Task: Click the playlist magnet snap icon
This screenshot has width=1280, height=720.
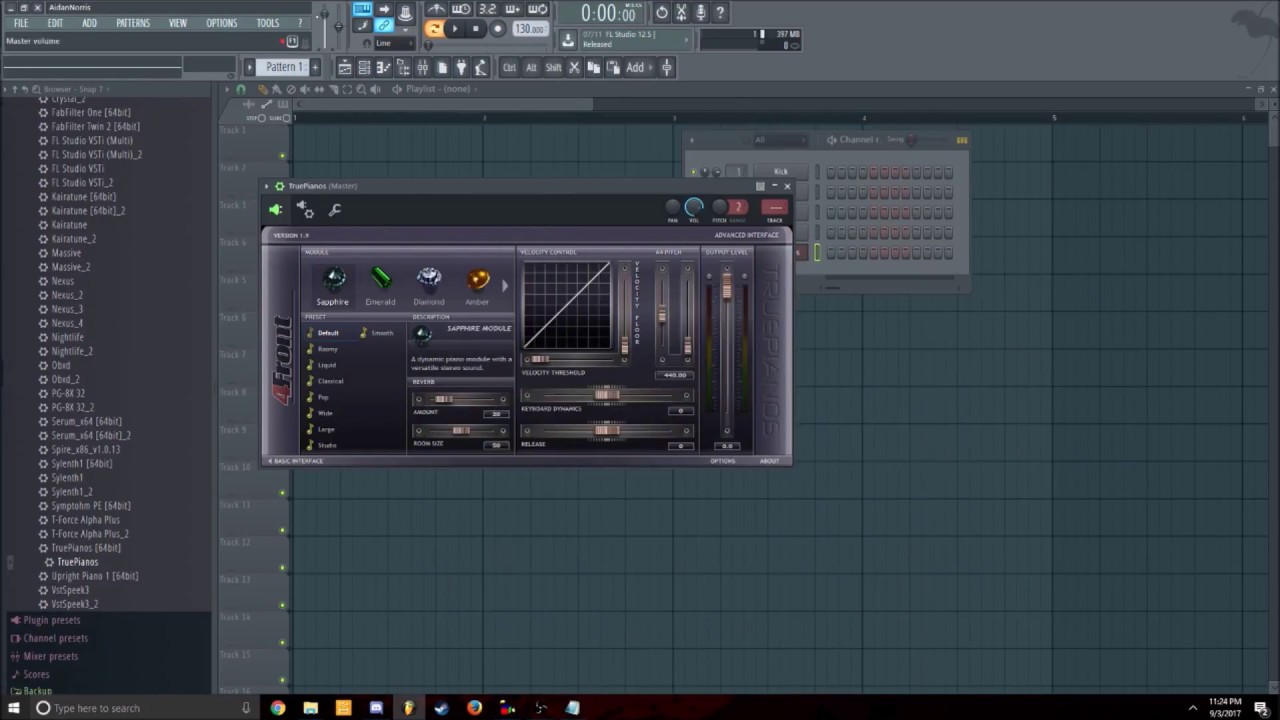Action: point(240,89)
